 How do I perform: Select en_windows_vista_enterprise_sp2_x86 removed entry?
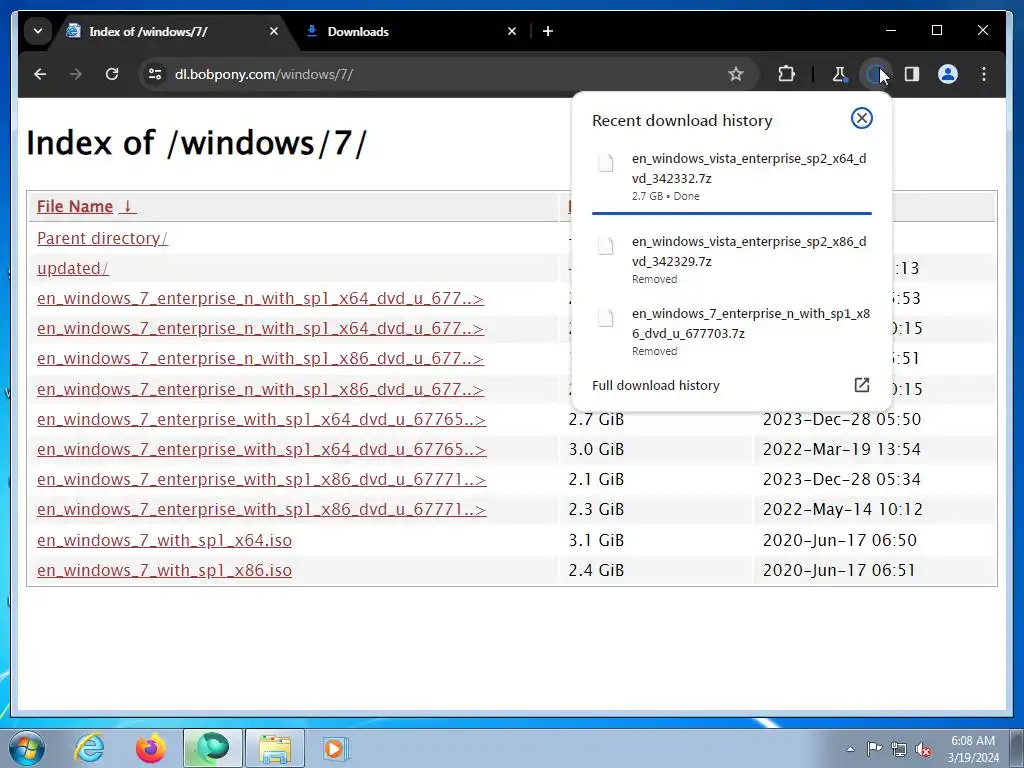(x=731, y=259)
